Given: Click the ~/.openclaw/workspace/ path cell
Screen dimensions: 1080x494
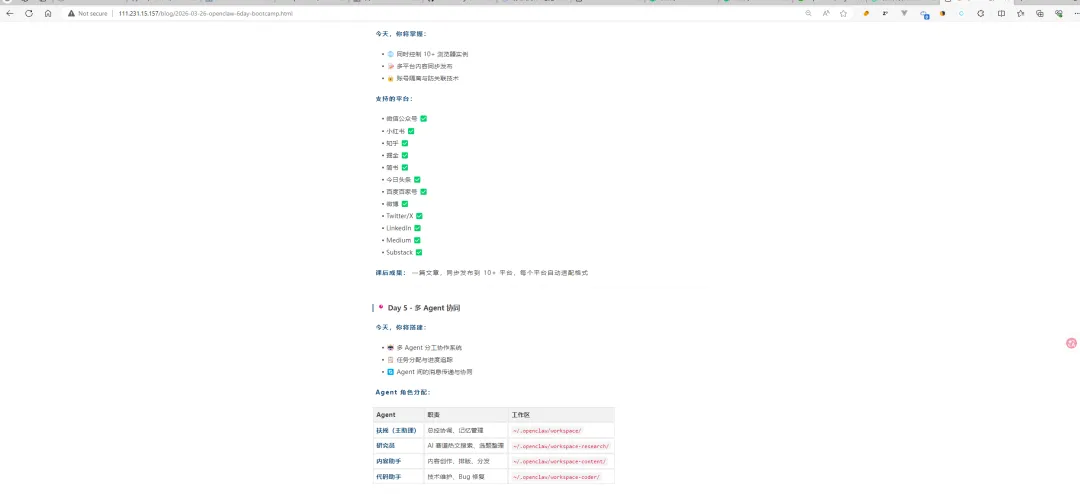Looking at the screenshot, I should point(561,431).
